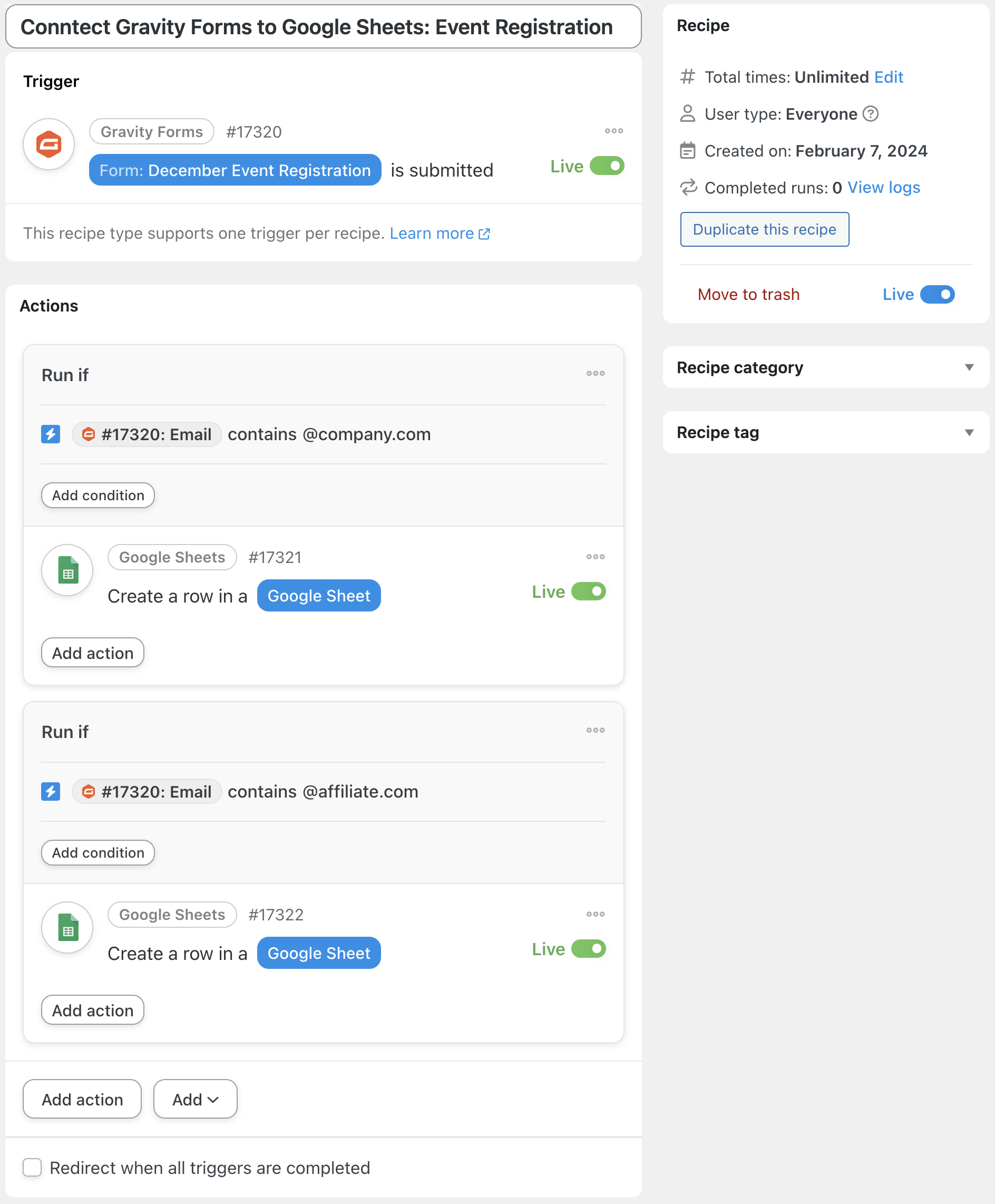Image resolution: width=995 pixels, height=1204 pixels.
Task: Click the recipe title input field
Action: 323,27
